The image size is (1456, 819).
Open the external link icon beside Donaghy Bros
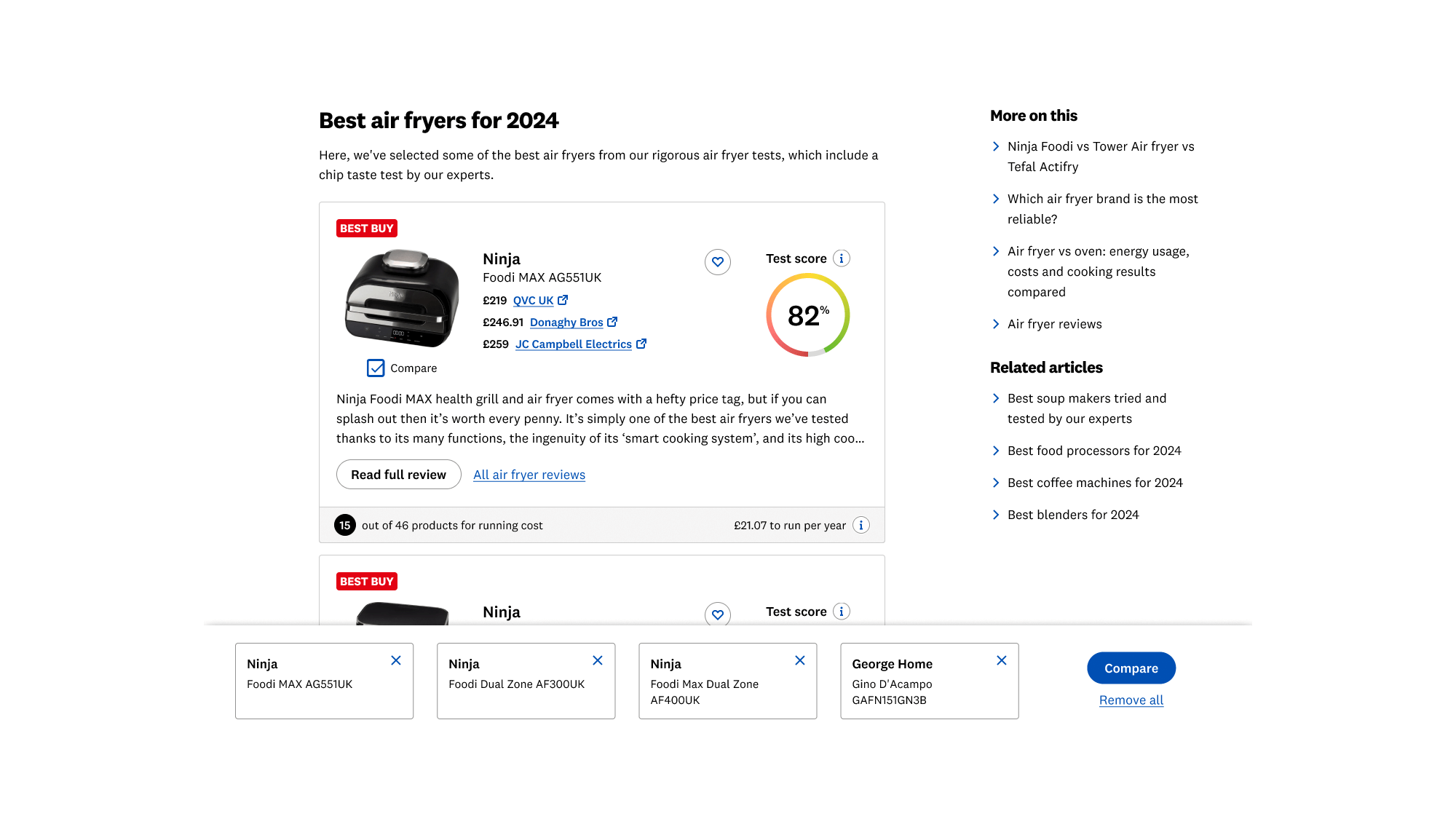coord(613,322)
